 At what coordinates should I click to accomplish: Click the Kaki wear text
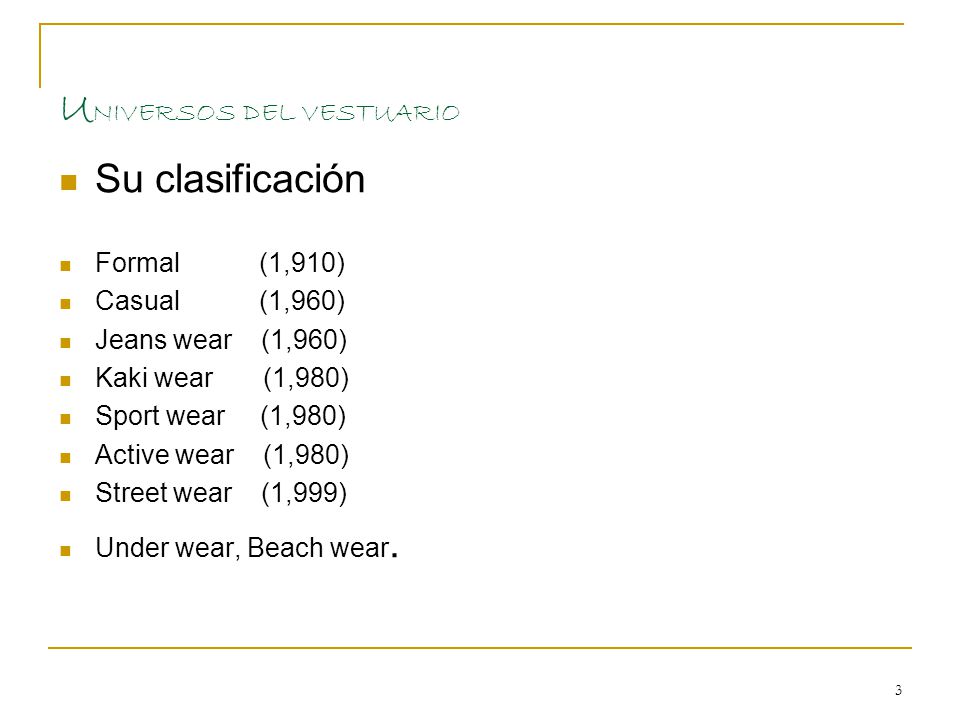tap(154, 378)
